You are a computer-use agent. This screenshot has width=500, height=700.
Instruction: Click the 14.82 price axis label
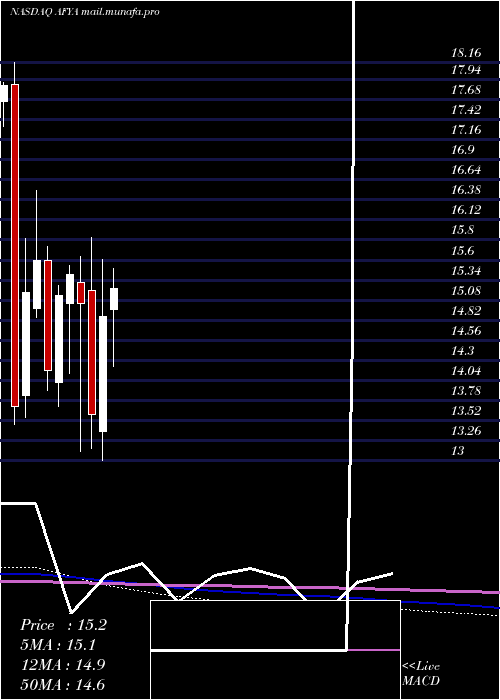point(466,311)
